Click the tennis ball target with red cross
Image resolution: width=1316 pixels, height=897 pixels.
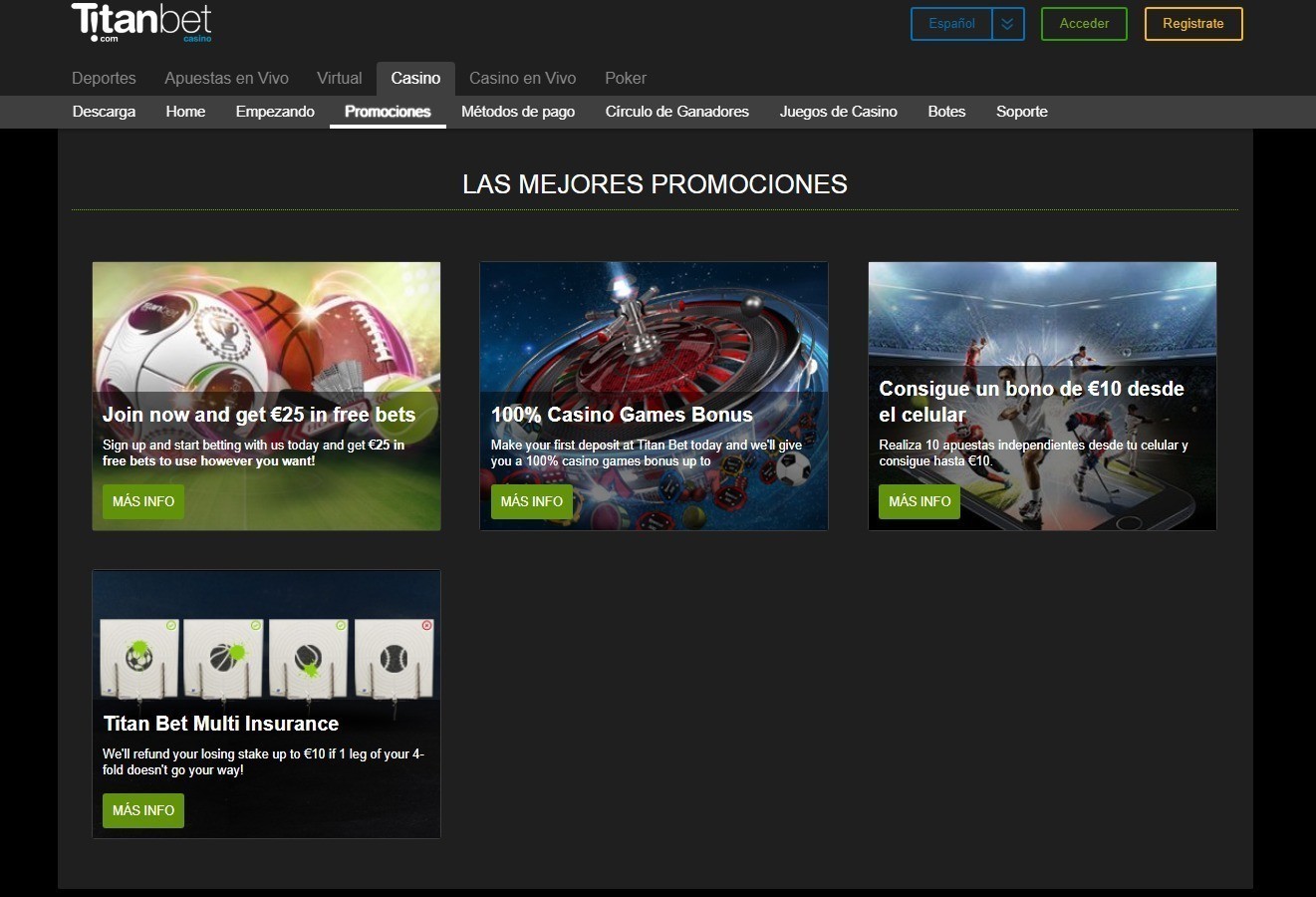pyautogui.click(x=395, y=659)
